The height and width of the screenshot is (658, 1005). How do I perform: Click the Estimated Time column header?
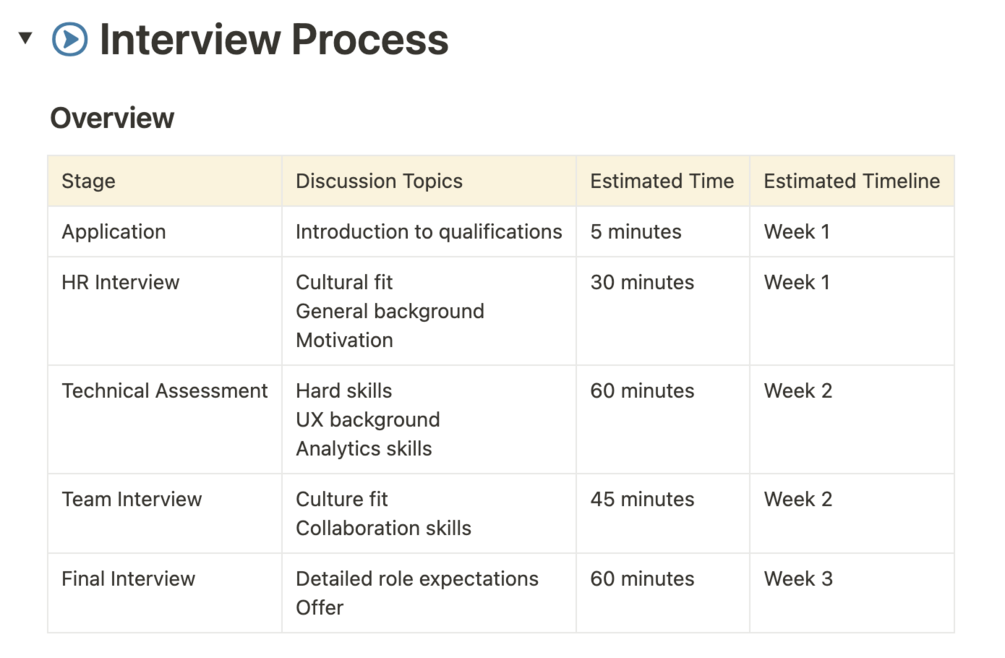pos(663,181)
